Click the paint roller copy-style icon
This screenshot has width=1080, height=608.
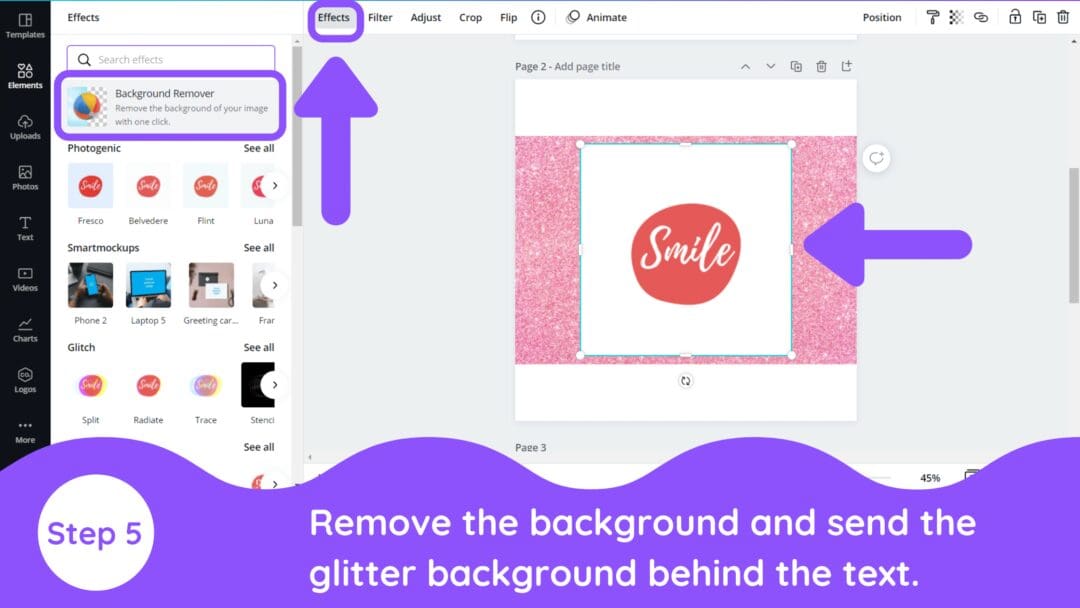(932, 17)
